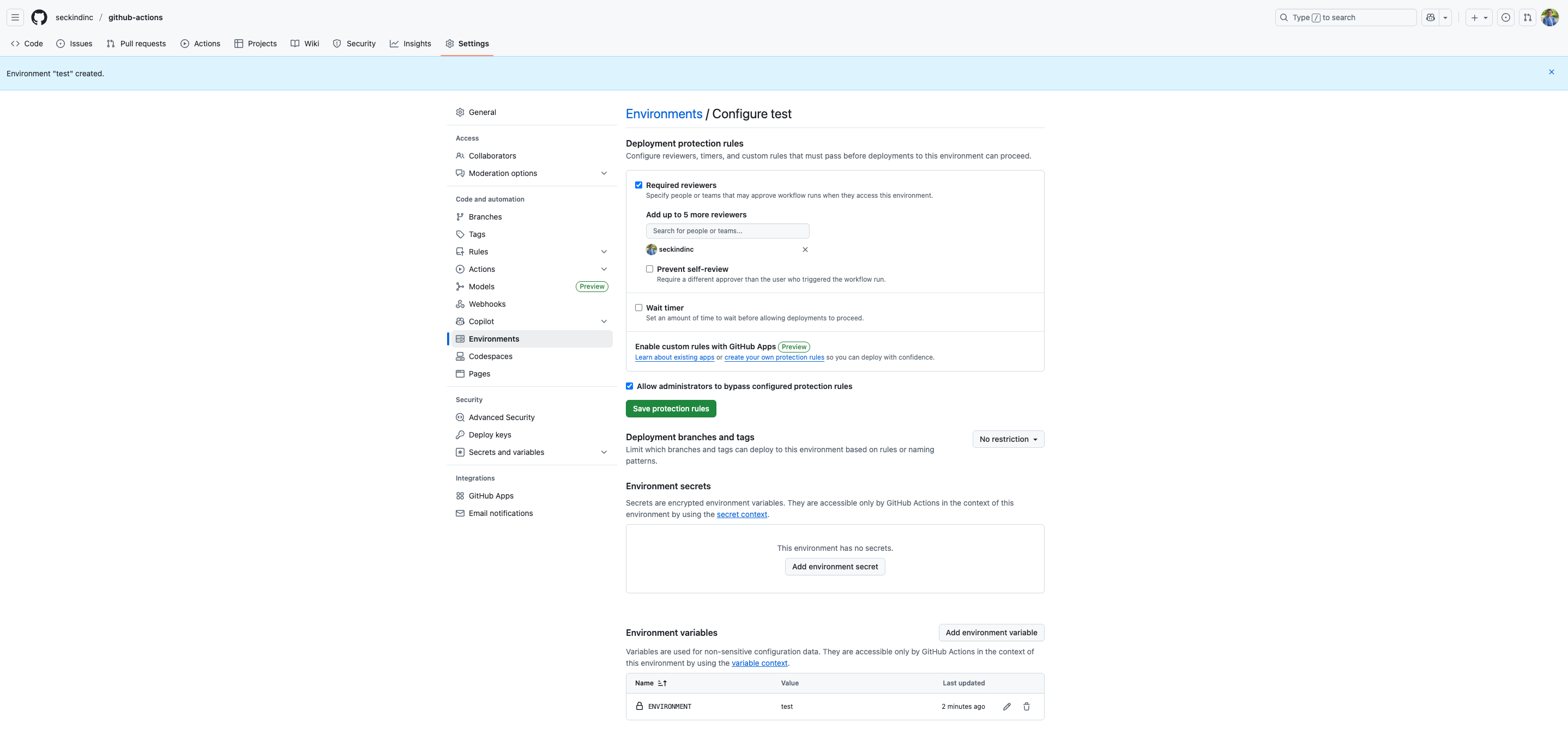Click the pencil icon for ENVIRONMENT variable
This screenshot has width=1568, height=729.
click(1007, 707)
